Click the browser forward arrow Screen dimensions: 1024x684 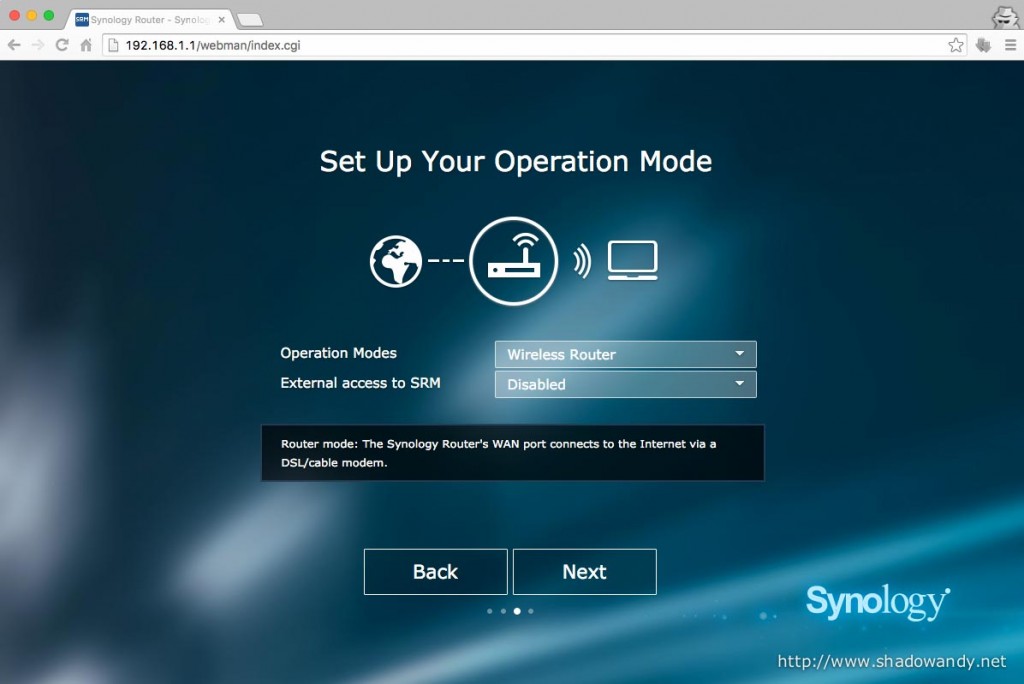(38, 45)
